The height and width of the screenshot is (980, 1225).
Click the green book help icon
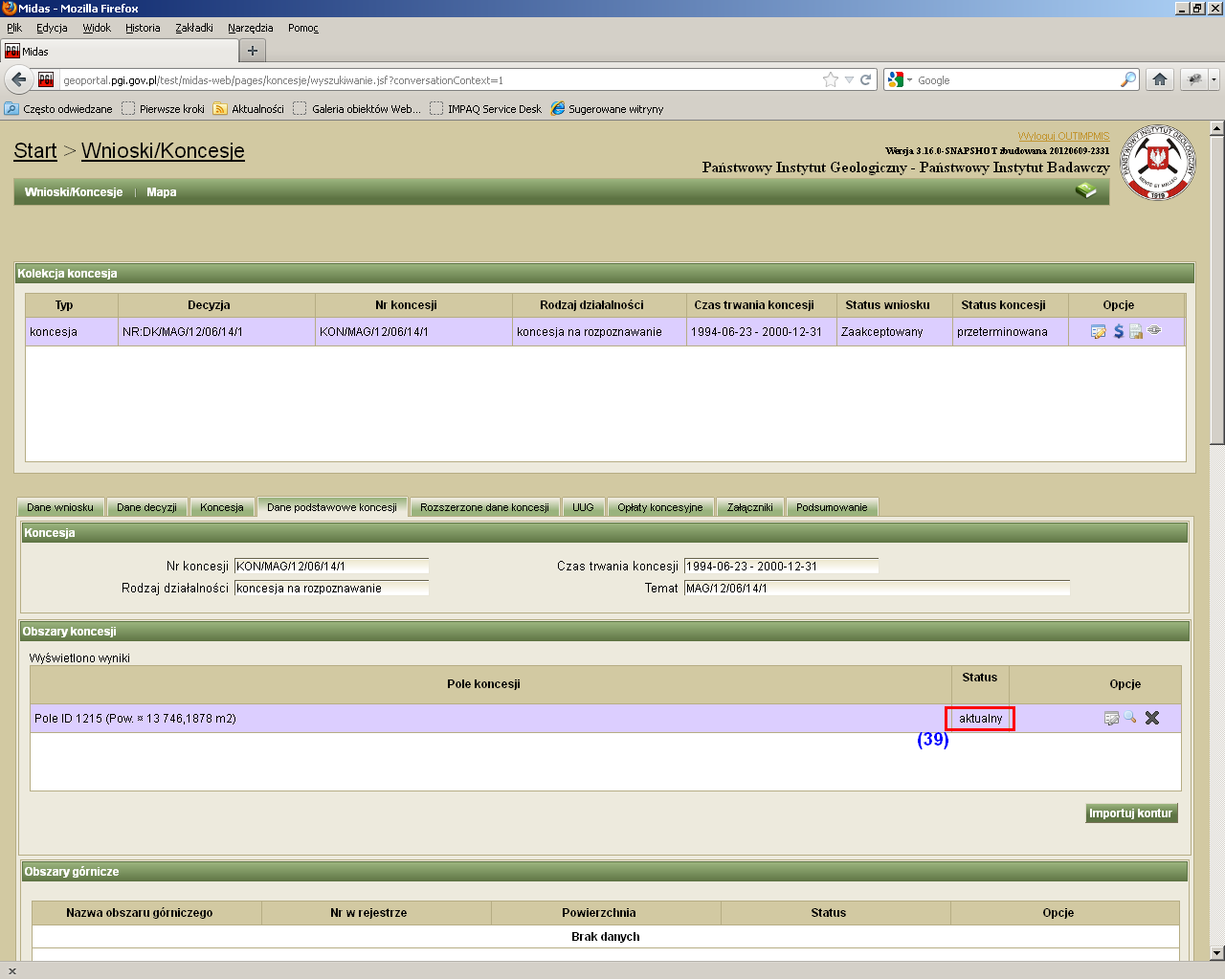point(1085,191)
